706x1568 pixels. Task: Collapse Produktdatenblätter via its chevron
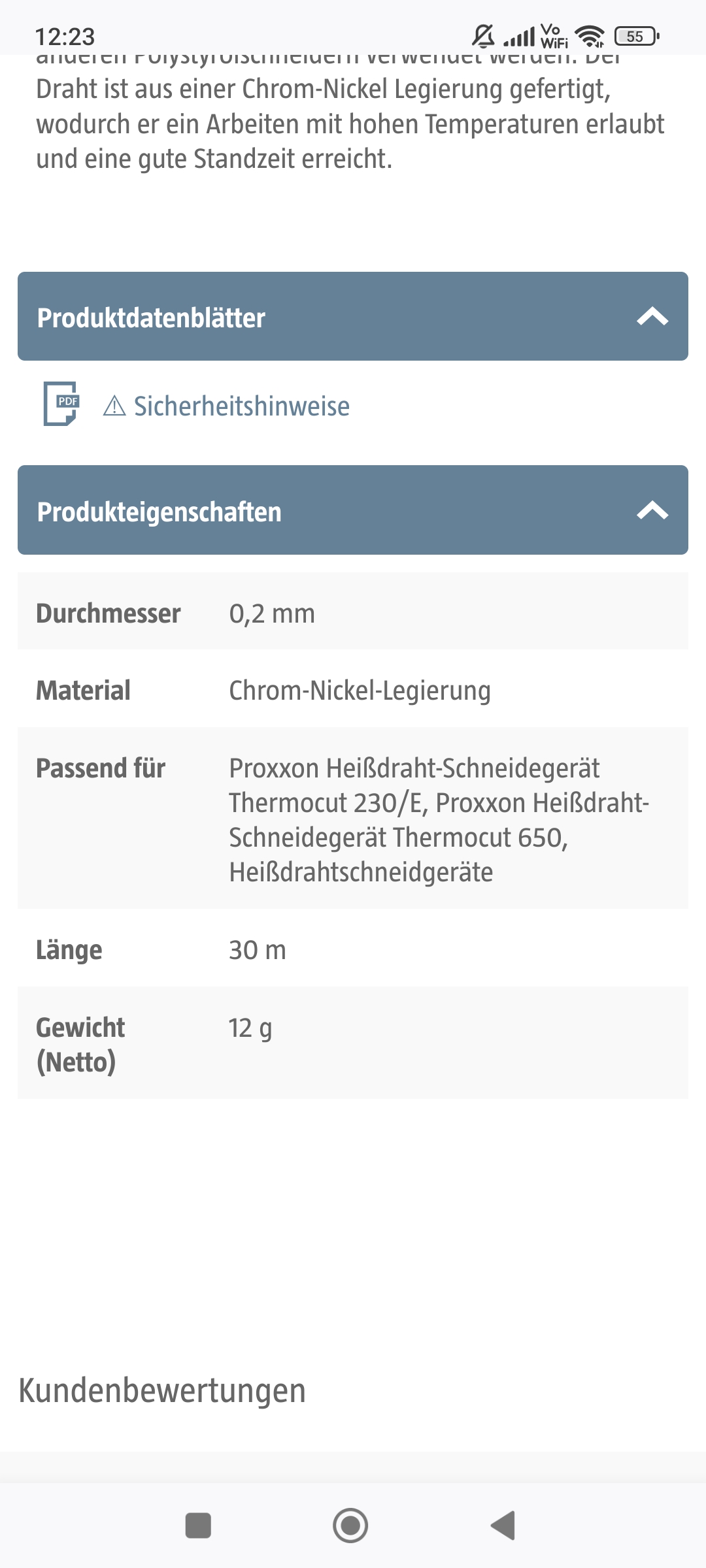pyautogui.click(x=652, y=317)
